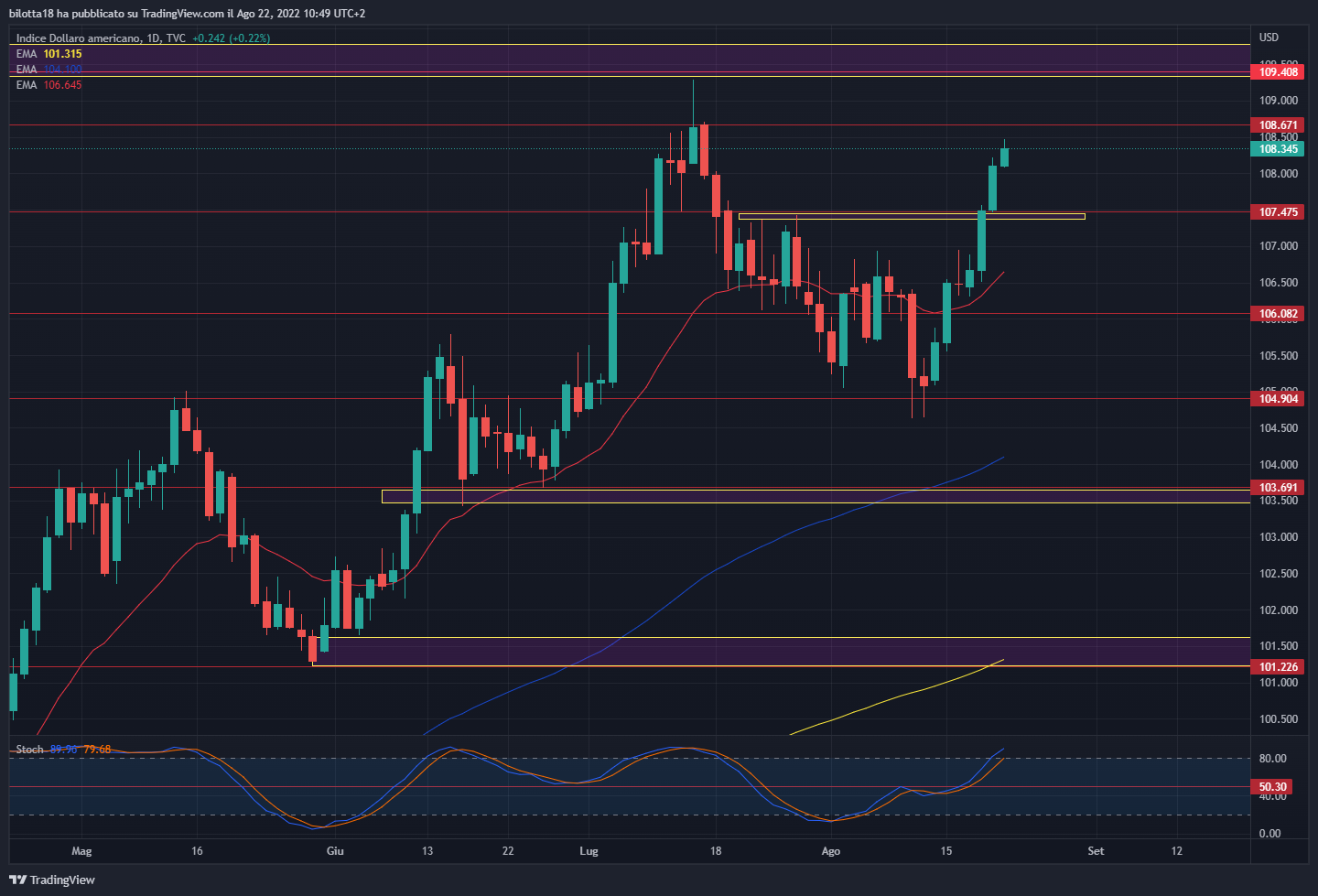Click the bilotta18 publication header text
This screenshot has width=1318, height=896.
point(187,14)
